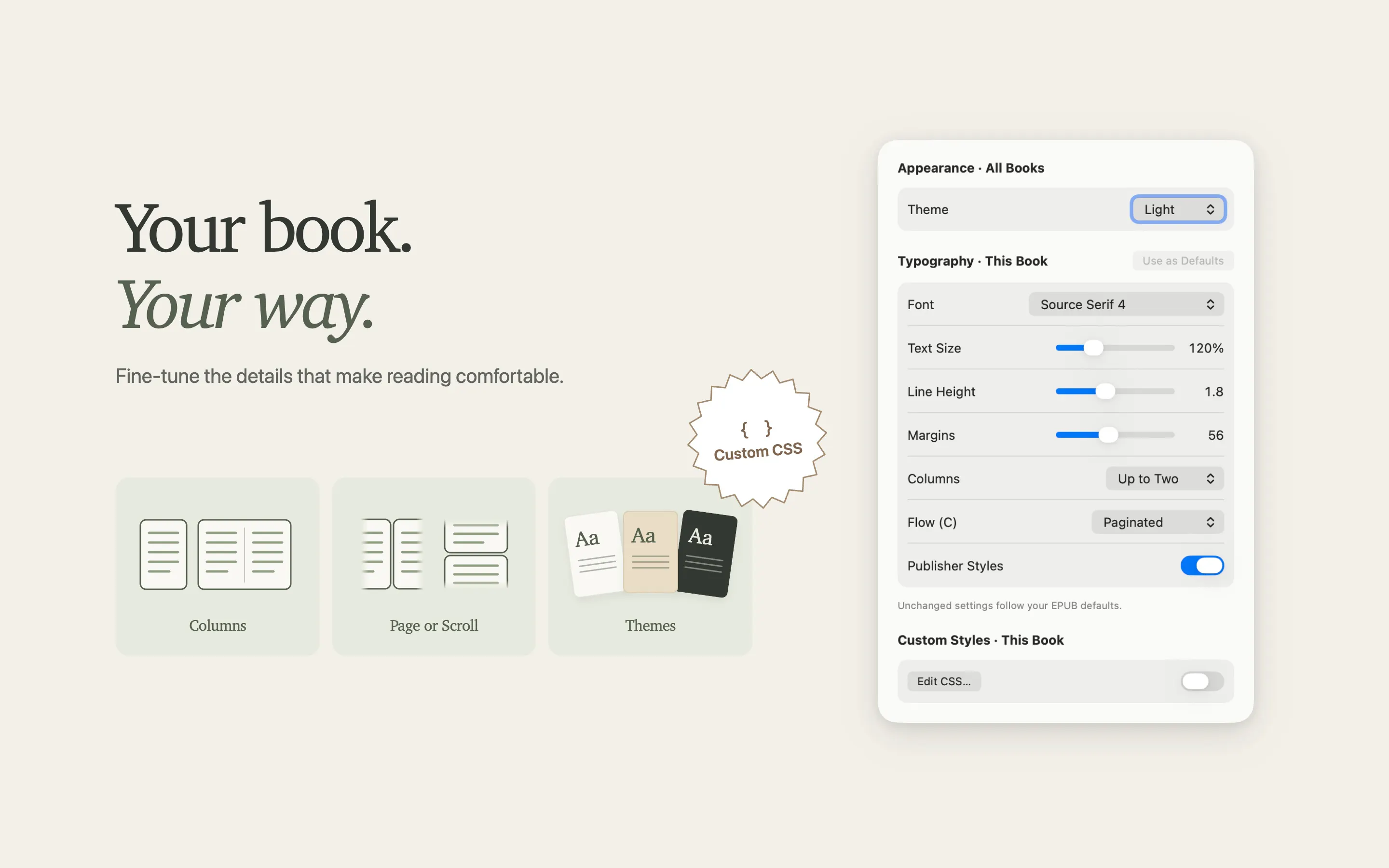1389x868 pixels.
Task: Select the light theme Aa card
Action: 595,554
